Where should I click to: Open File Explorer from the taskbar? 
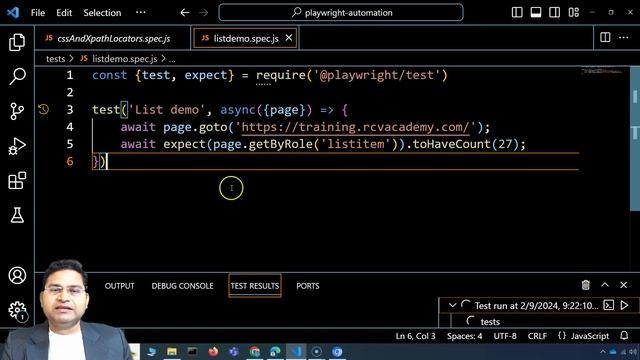coord(172,351)
